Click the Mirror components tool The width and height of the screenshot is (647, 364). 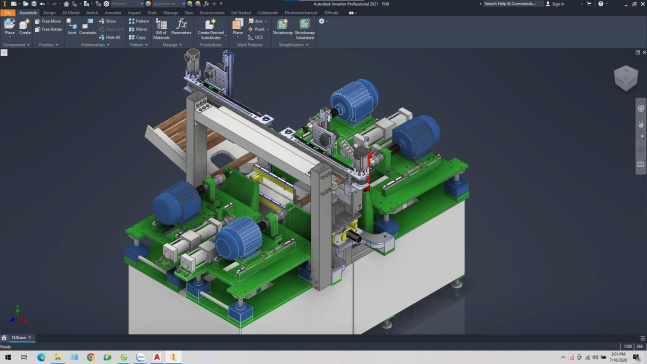(x=138, y=29)
